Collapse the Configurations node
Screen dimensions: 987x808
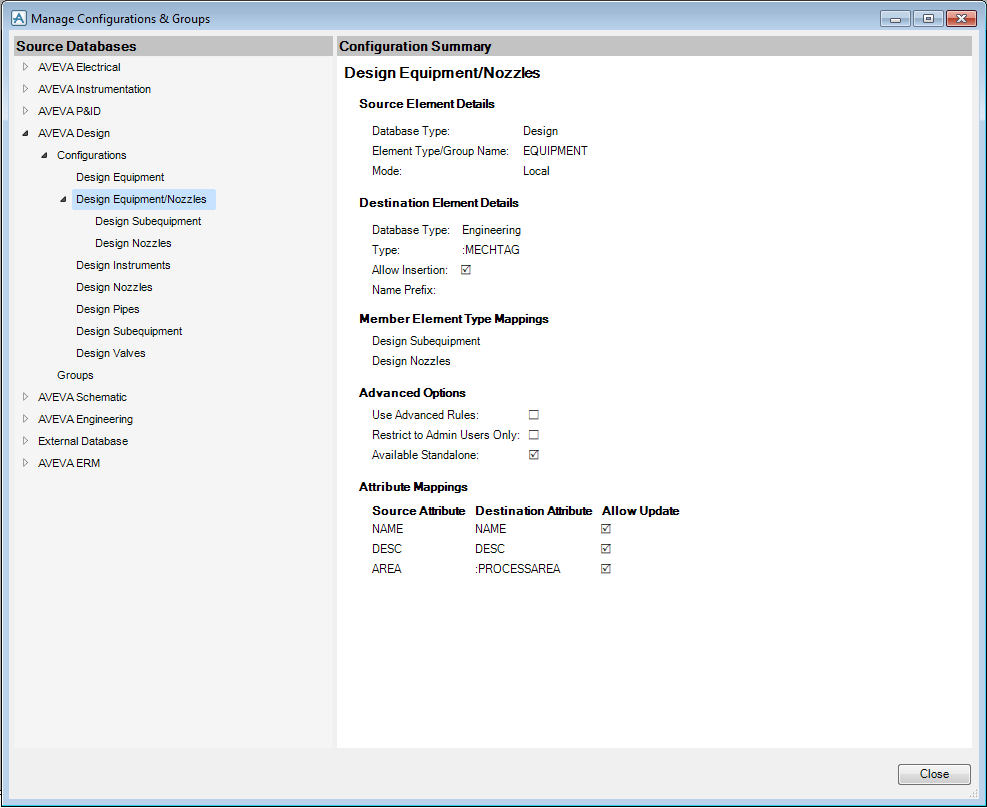(x=44, y=155)
